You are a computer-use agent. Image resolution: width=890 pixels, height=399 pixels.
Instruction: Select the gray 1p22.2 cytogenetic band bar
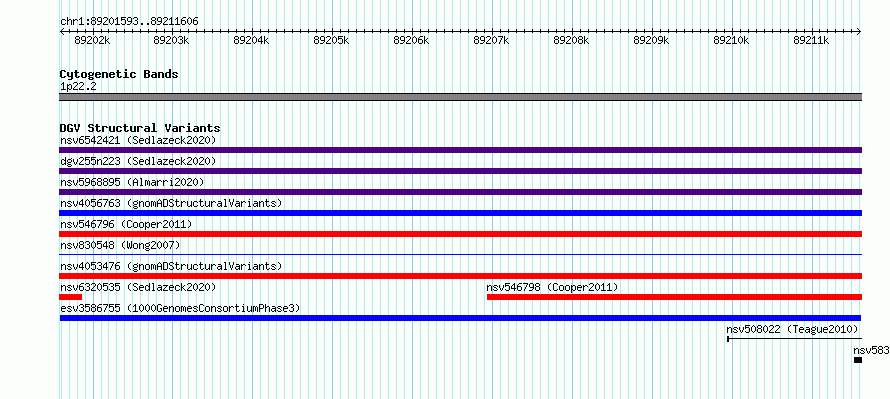[x=460, y=97]
